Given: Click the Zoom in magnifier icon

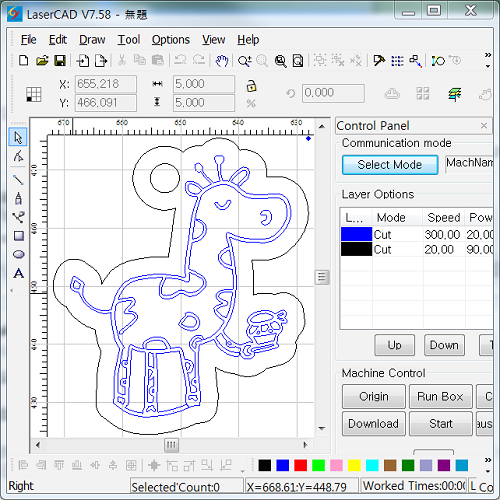Looking at the screenshot, I should (x=244, y=61).
